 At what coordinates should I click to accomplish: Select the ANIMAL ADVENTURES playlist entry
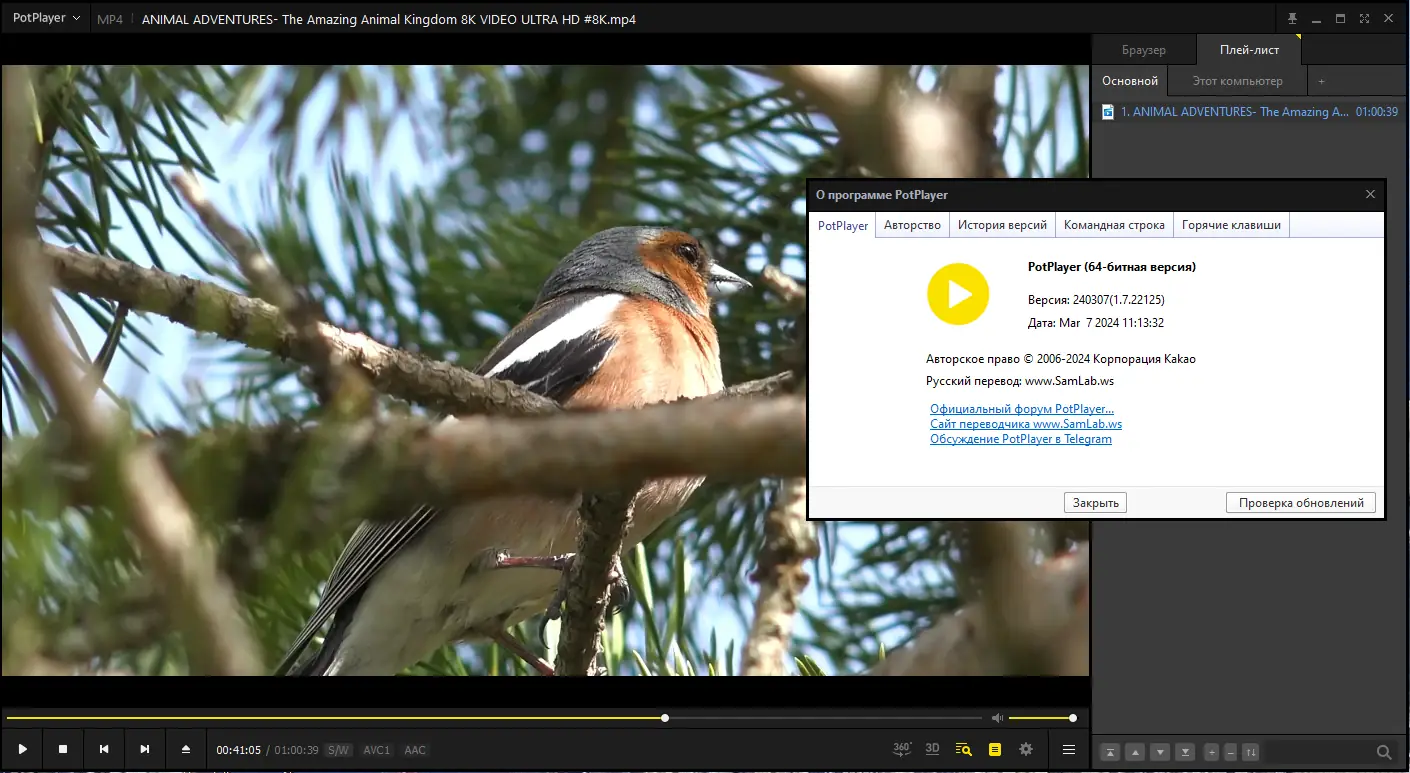[1250, 112]
